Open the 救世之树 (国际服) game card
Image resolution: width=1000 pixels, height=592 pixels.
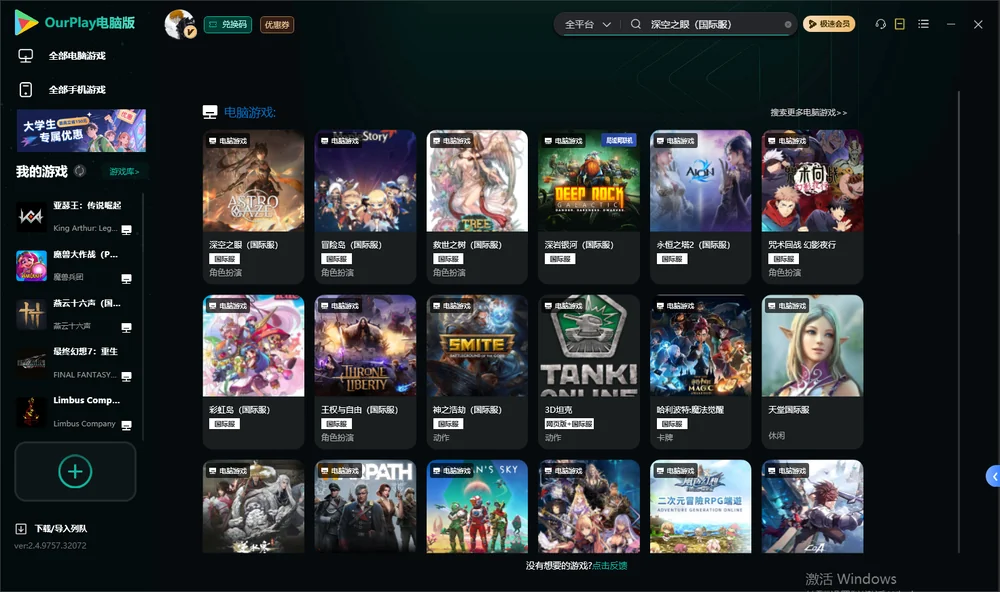click(x=477, y=207)
